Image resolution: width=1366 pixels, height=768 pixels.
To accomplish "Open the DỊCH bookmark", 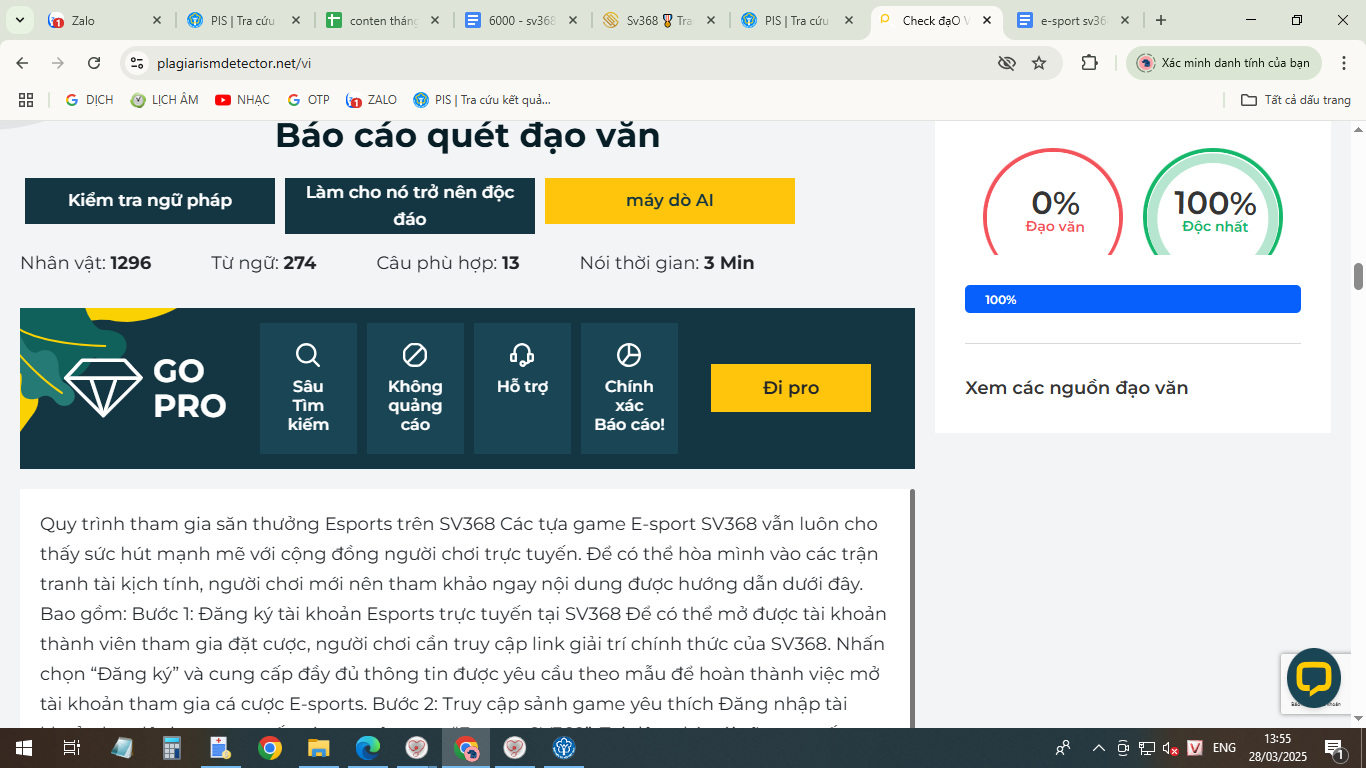I will click(x=89, y=100).
